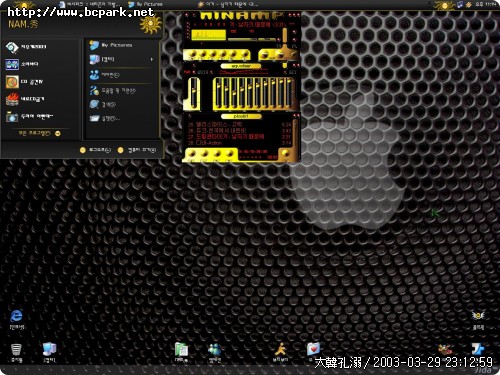The height and width of the screenshot is (375, 500).
Task: Click Winamp previous track knob
Action: click(192, 54)
